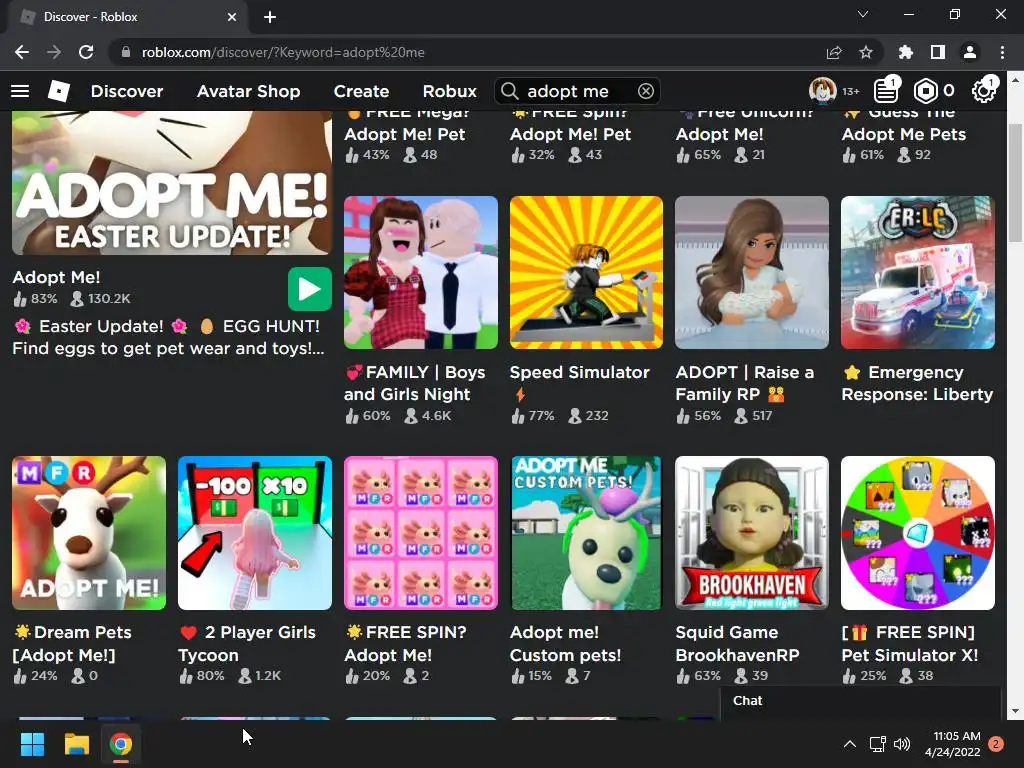Toggle the browser side panel icon
Screen dimensions: 1024x768
tap(938, 52)
